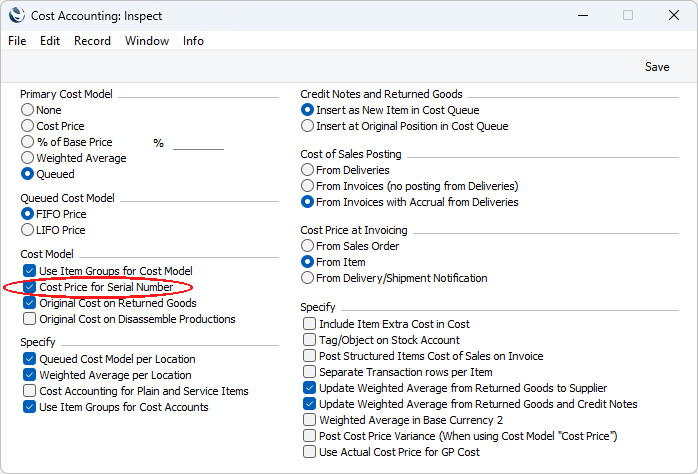Screen dimensions: 698x474
Task: Toggle Use Item Groups for Cost Model
Action: (29, 271)
